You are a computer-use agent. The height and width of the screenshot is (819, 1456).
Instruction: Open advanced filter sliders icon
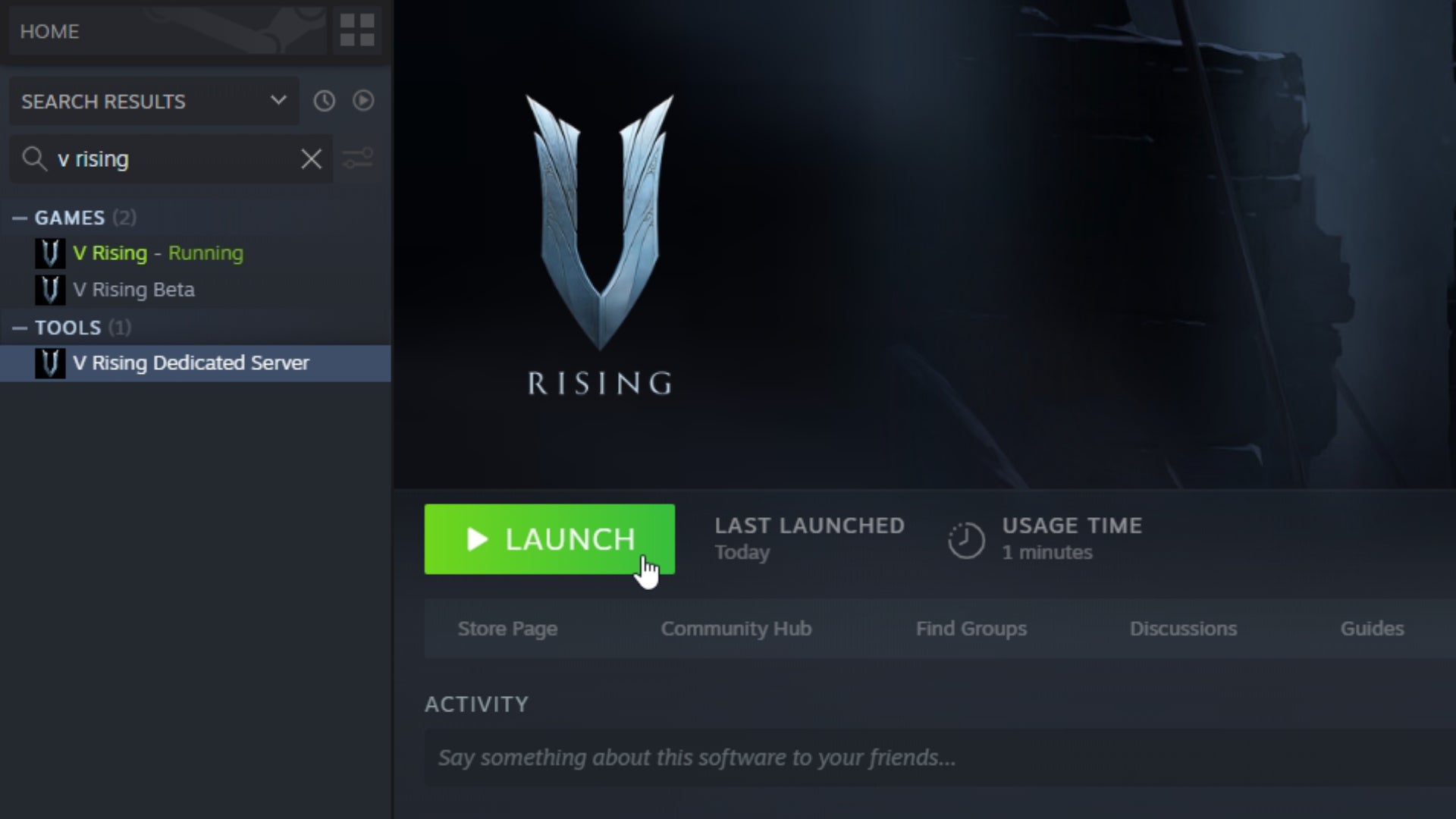click(x=358, y=158)
